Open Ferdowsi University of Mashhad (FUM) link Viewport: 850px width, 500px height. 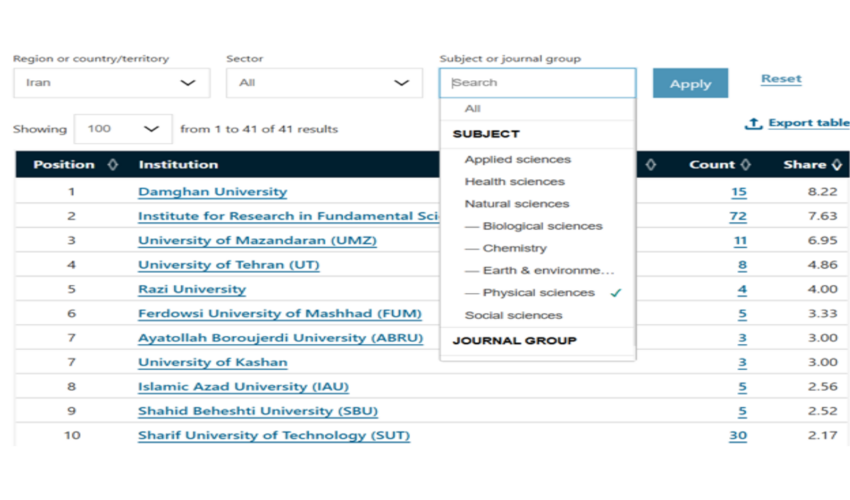click(x=279, y=314)
